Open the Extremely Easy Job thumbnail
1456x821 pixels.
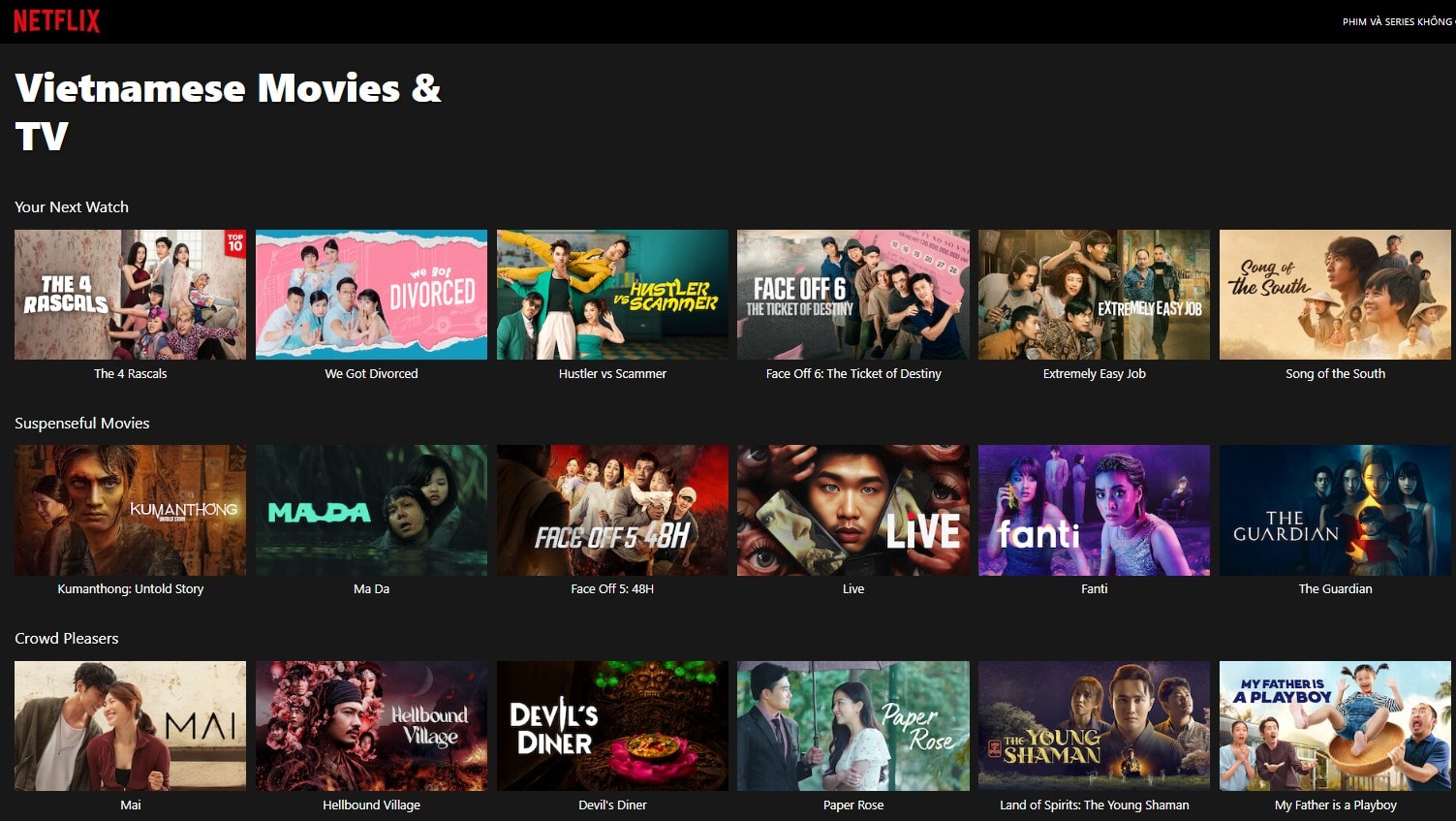[x=1094, y=295]
